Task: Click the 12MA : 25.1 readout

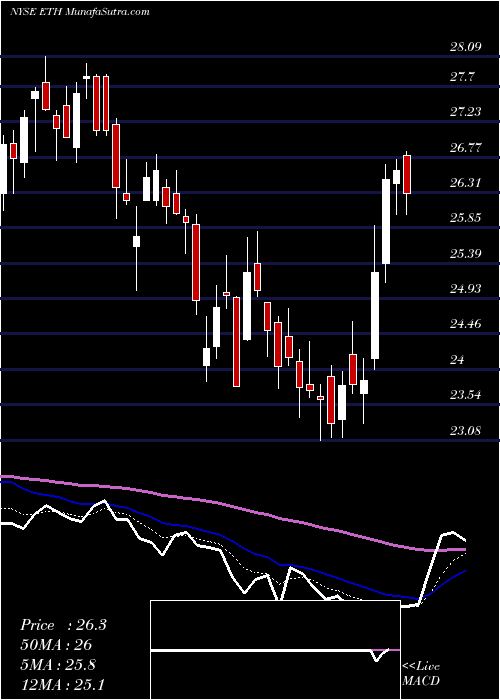Action: click(x=62, y=684)
